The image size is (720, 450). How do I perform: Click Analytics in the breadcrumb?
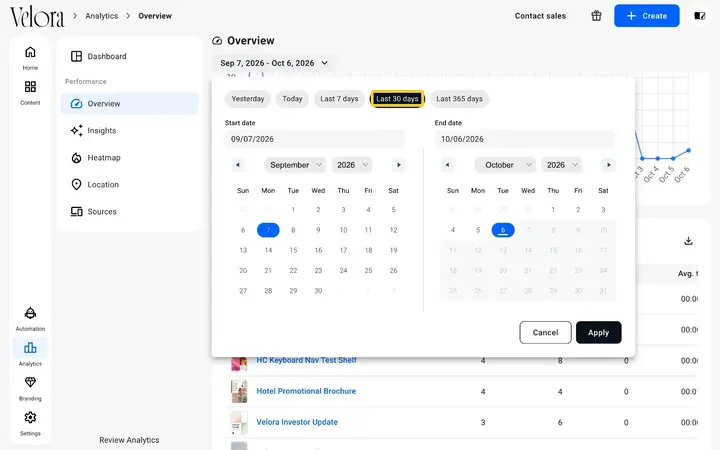click(x=101, y=16)
